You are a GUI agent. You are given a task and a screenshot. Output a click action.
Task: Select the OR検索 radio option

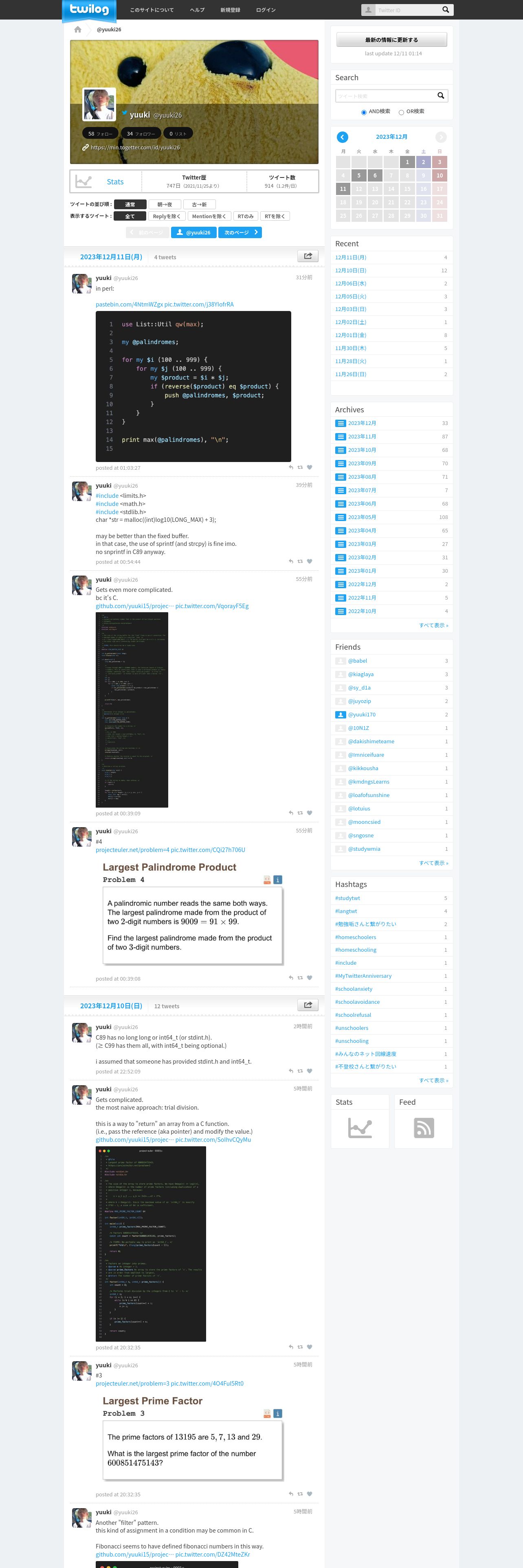(x=401, y=112)
